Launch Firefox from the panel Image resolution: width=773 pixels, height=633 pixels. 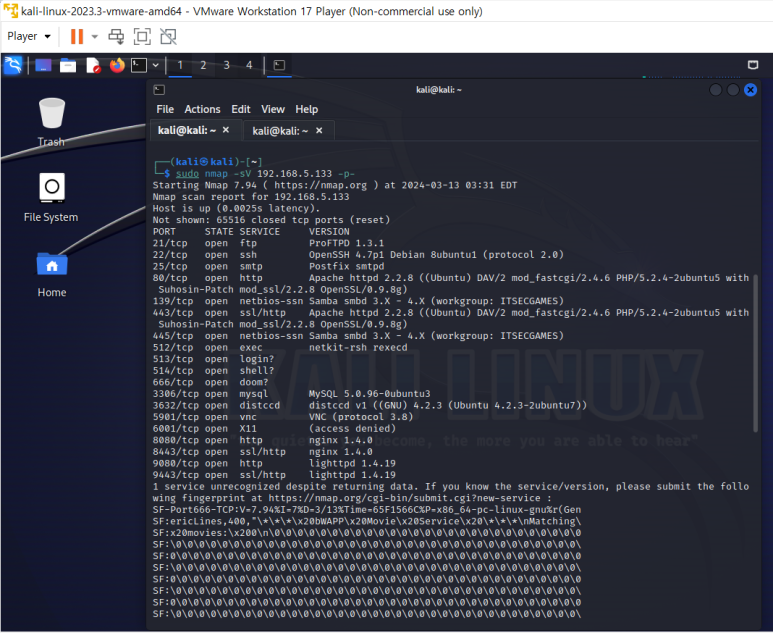click(117, 65)
